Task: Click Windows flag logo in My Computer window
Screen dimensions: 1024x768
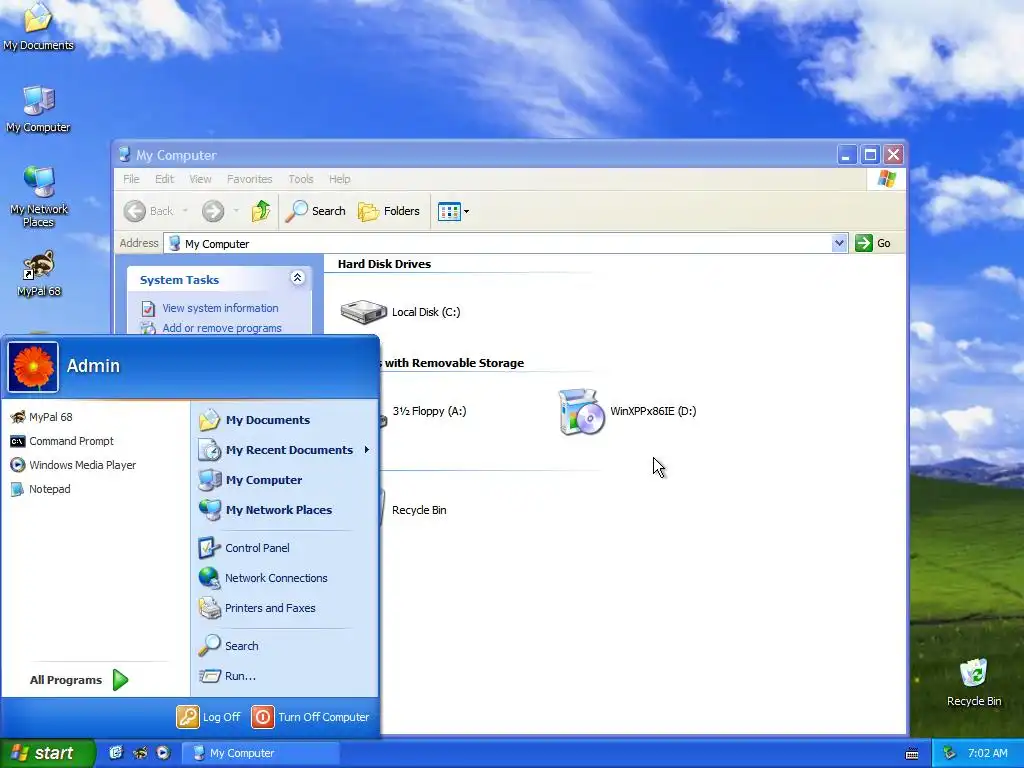Action: pyautogui.click(x=887, y=178)
